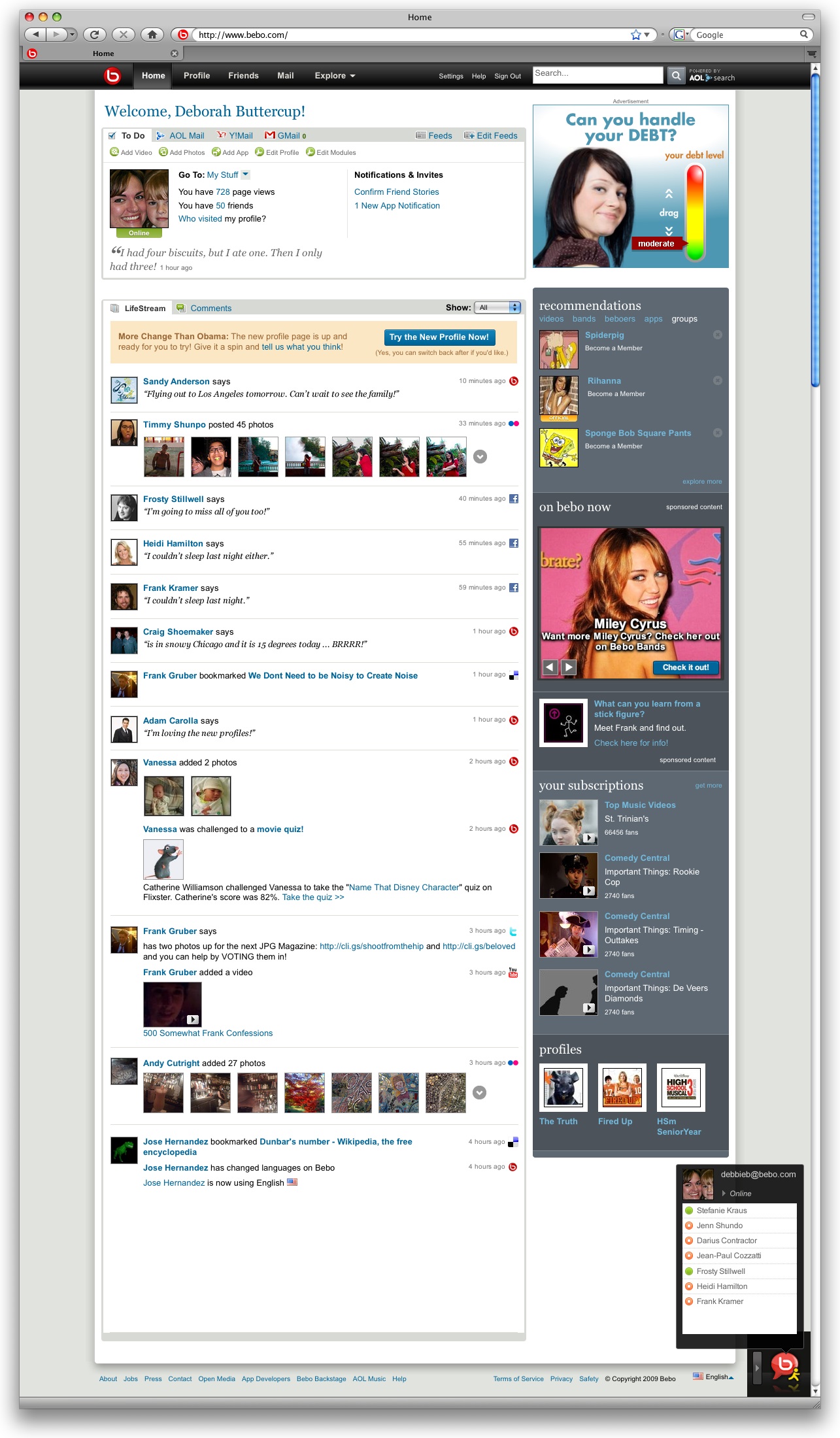Open The Truth profile thumbnail

pos(563,1087)
